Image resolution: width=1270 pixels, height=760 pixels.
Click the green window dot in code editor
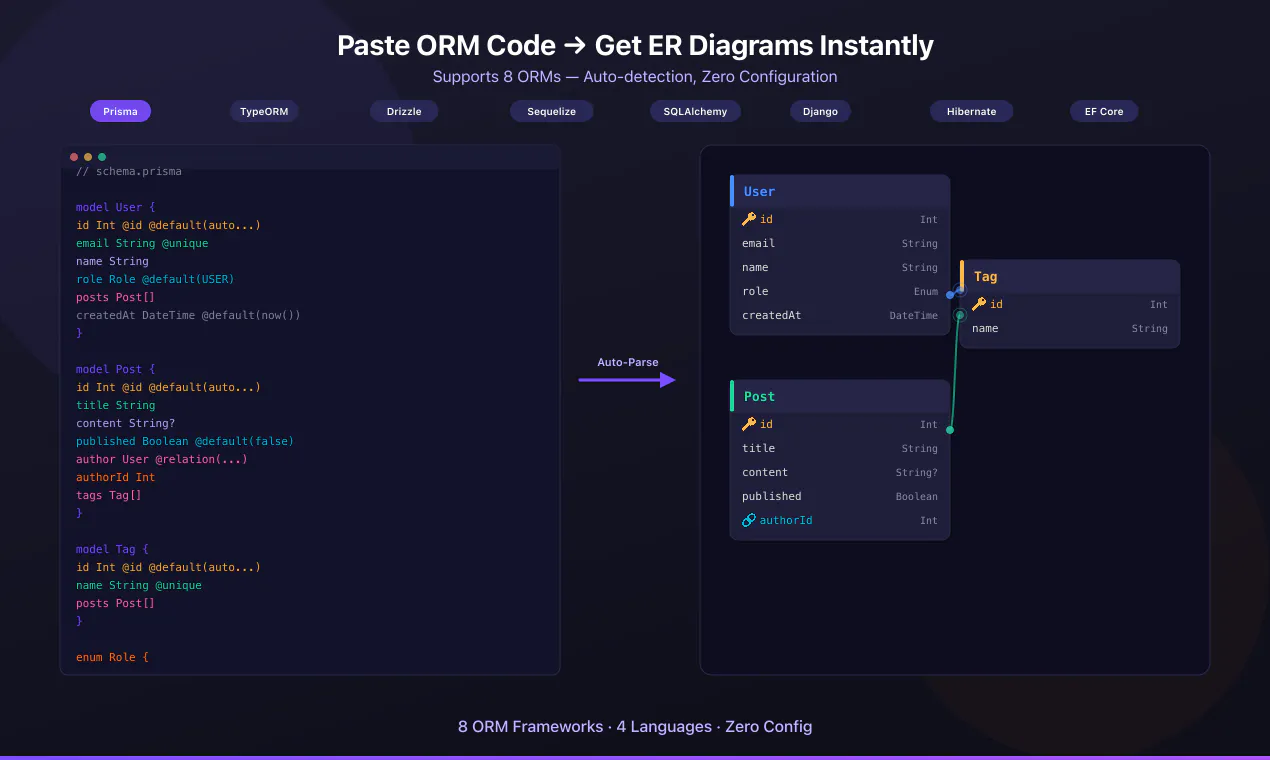click(x=102, y=157)
